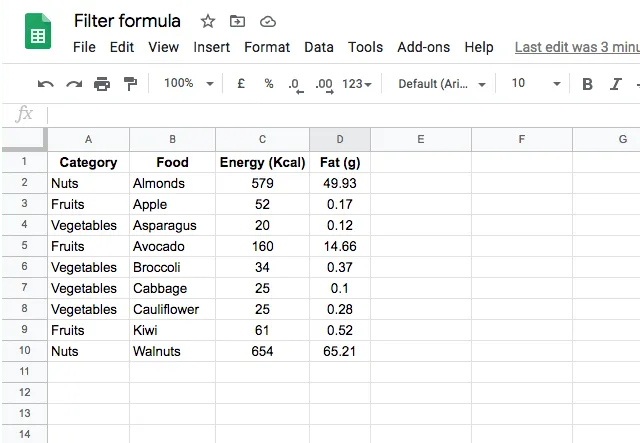Open the Last edit history link
This screenshot has width=640, height=443.
[x=577, y=47]
